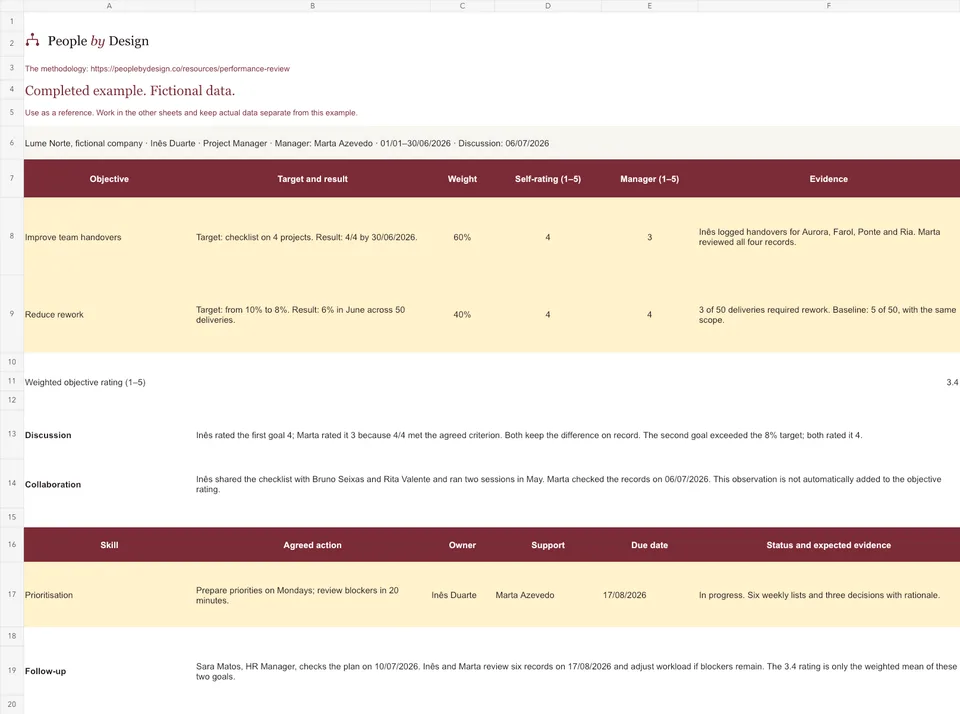Click the 'Objective' header cell
Image resolution: width=960 pixels, height=714 pixels.
(x=109, y=179)
